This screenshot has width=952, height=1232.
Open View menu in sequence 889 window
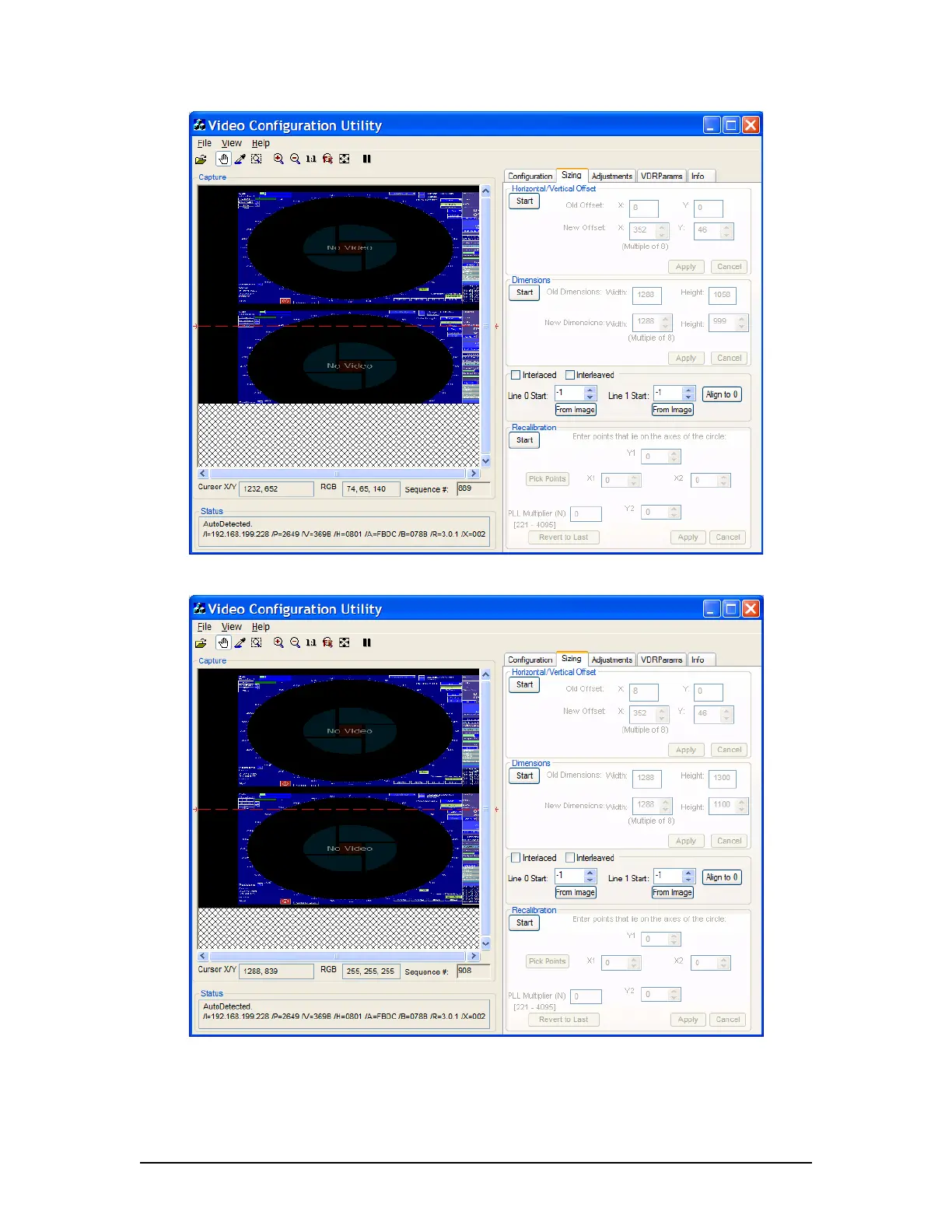pos(232,143)
